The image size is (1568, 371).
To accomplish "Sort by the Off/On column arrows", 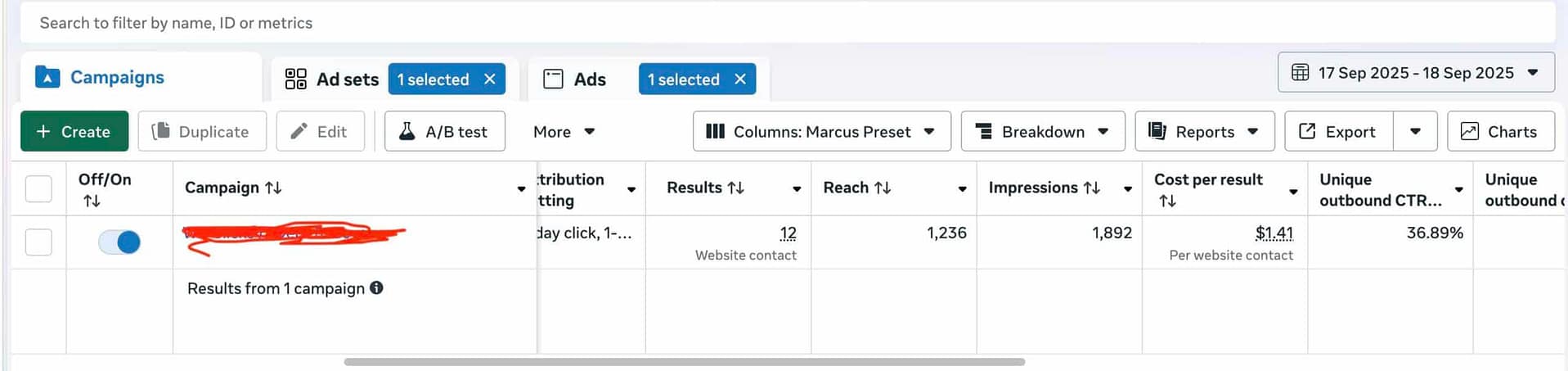I will [92, 201].
